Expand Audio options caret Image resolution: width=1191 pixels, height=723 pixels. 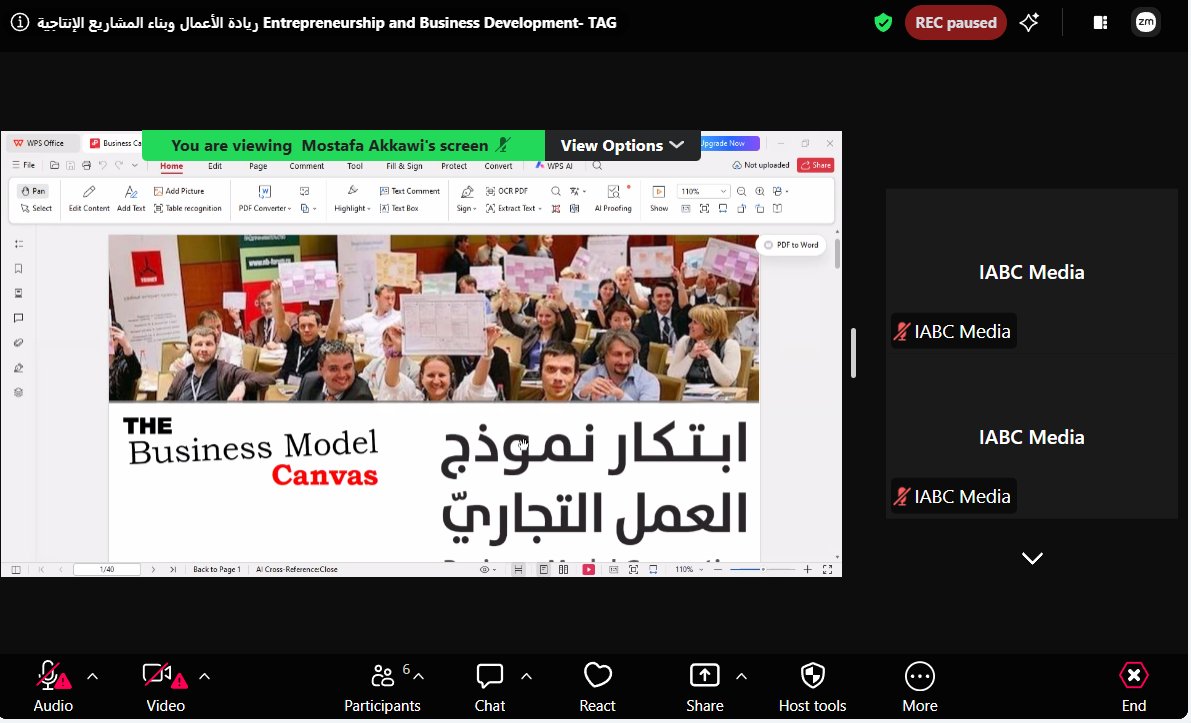pos(93,676)
